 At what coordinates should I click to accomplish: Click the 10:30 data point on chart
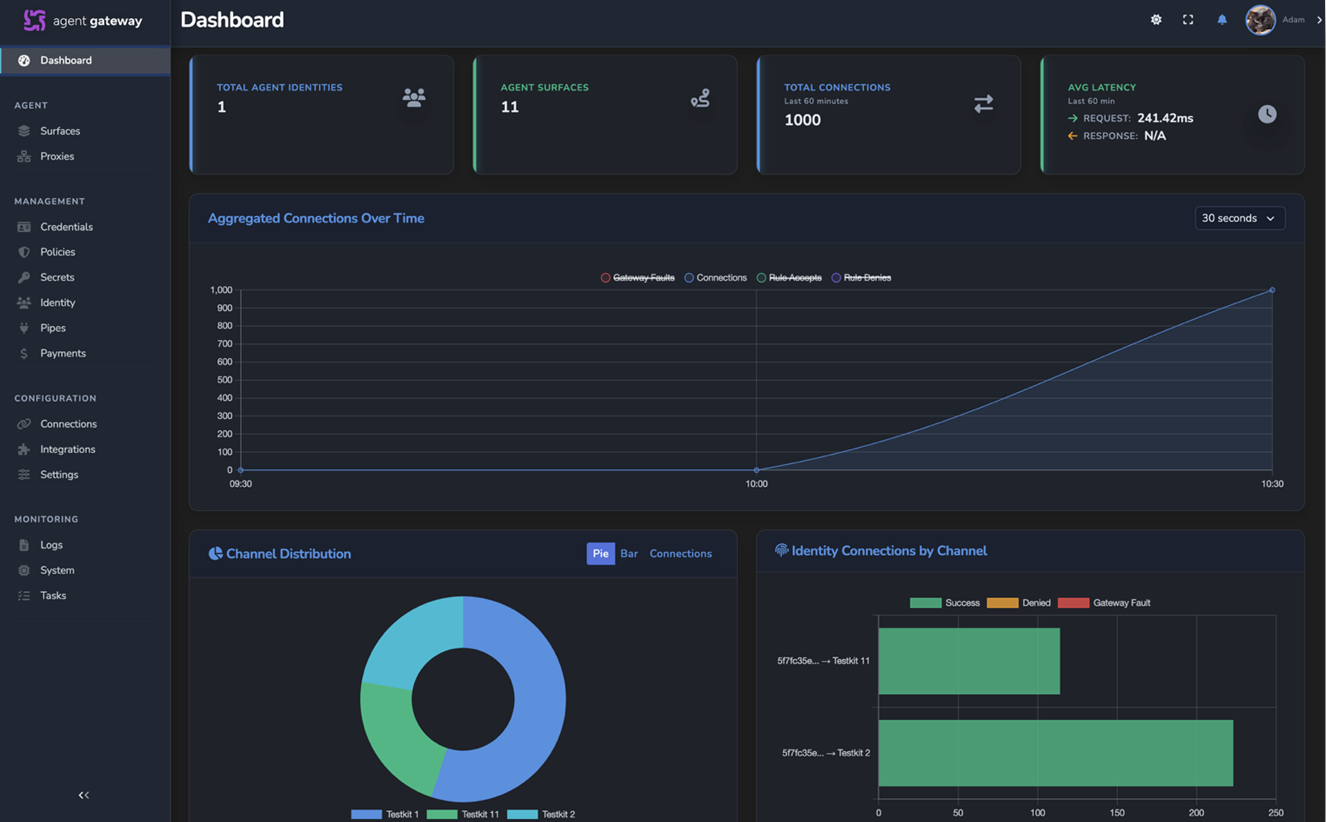point(1272,290)
